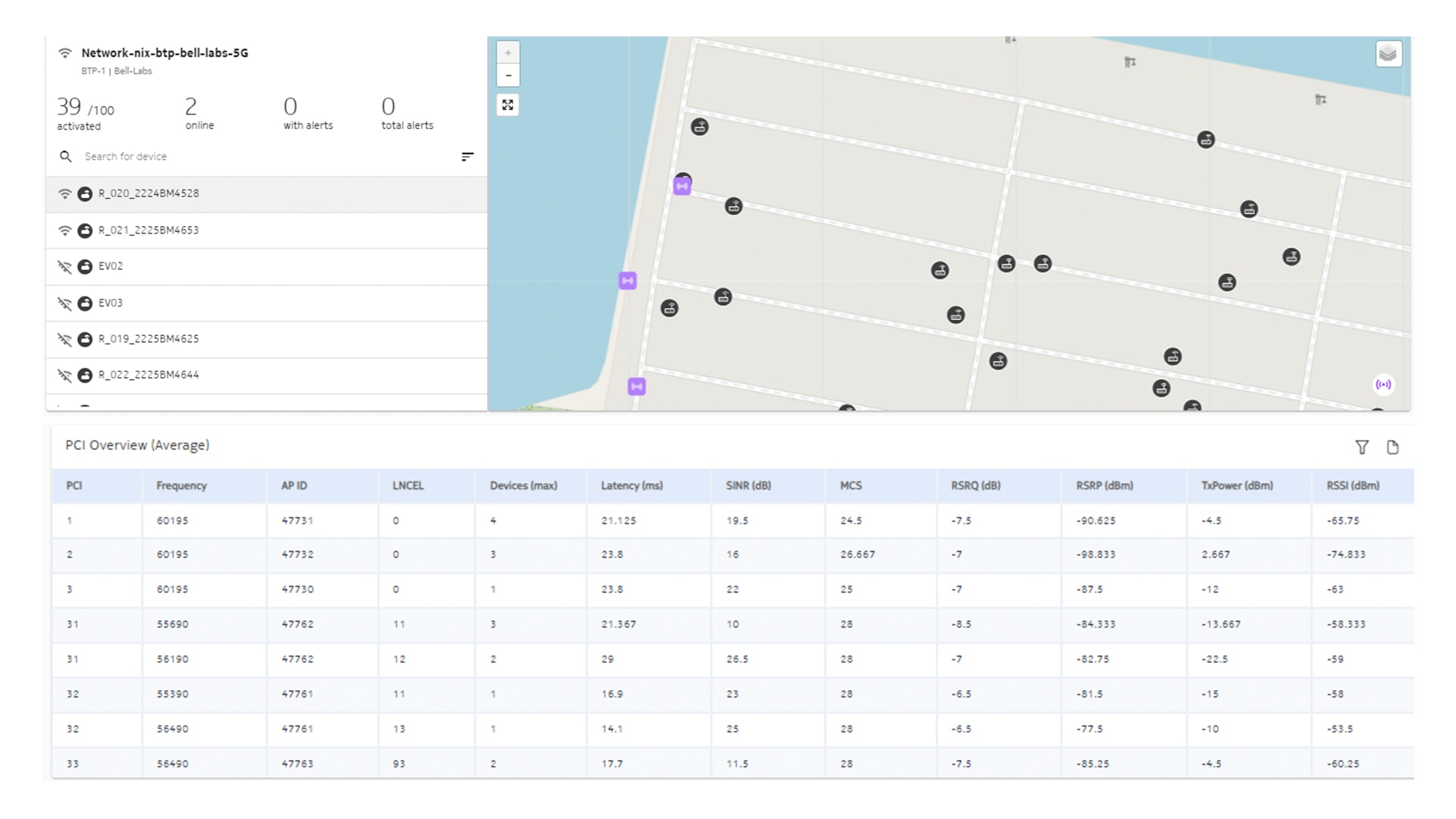Select the offline EV02 device
The image size is (1456, 819).
click(x=111, y=266)
